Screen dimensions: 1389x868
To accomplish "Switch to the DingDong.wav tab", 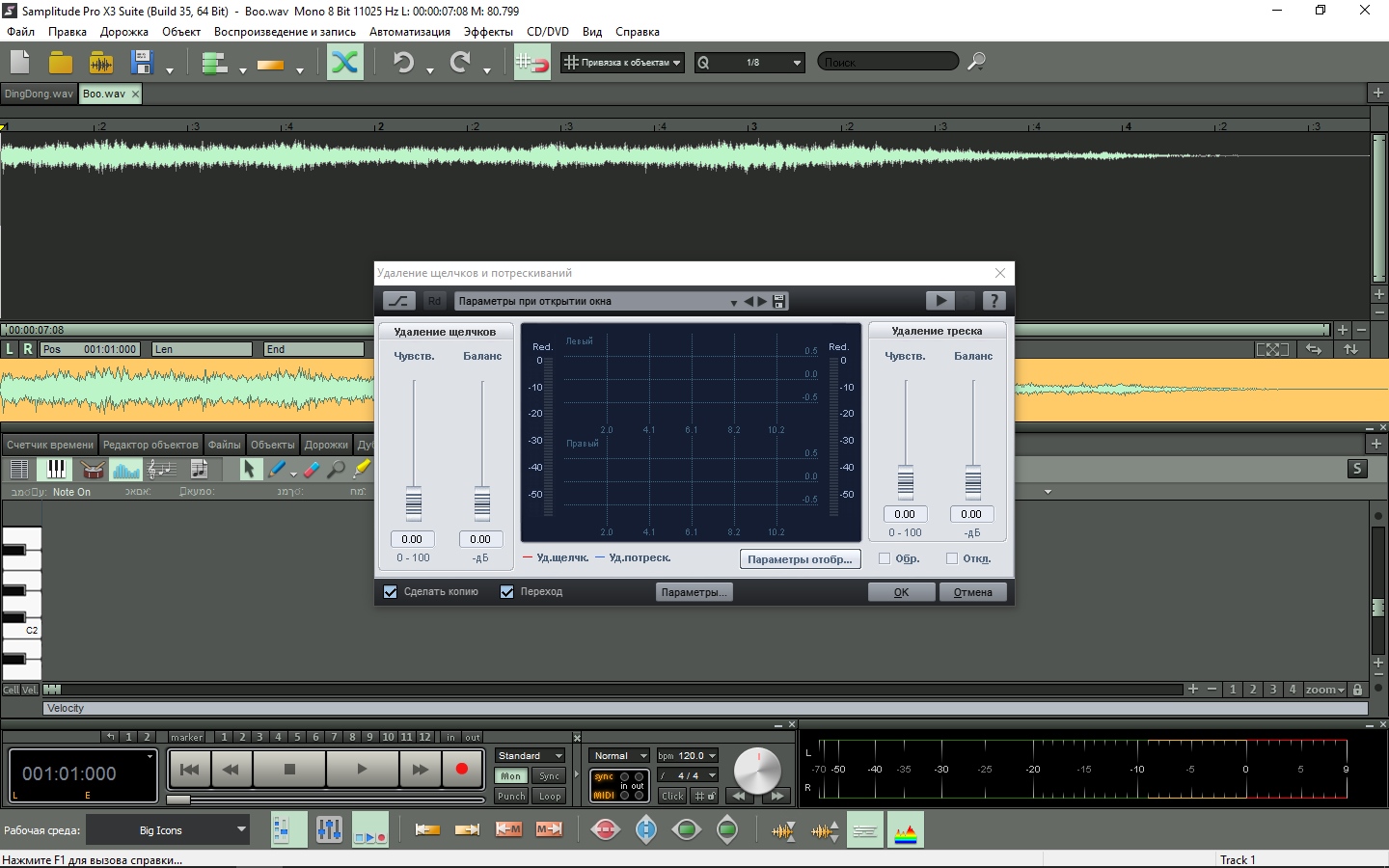I will click(39, 94).
